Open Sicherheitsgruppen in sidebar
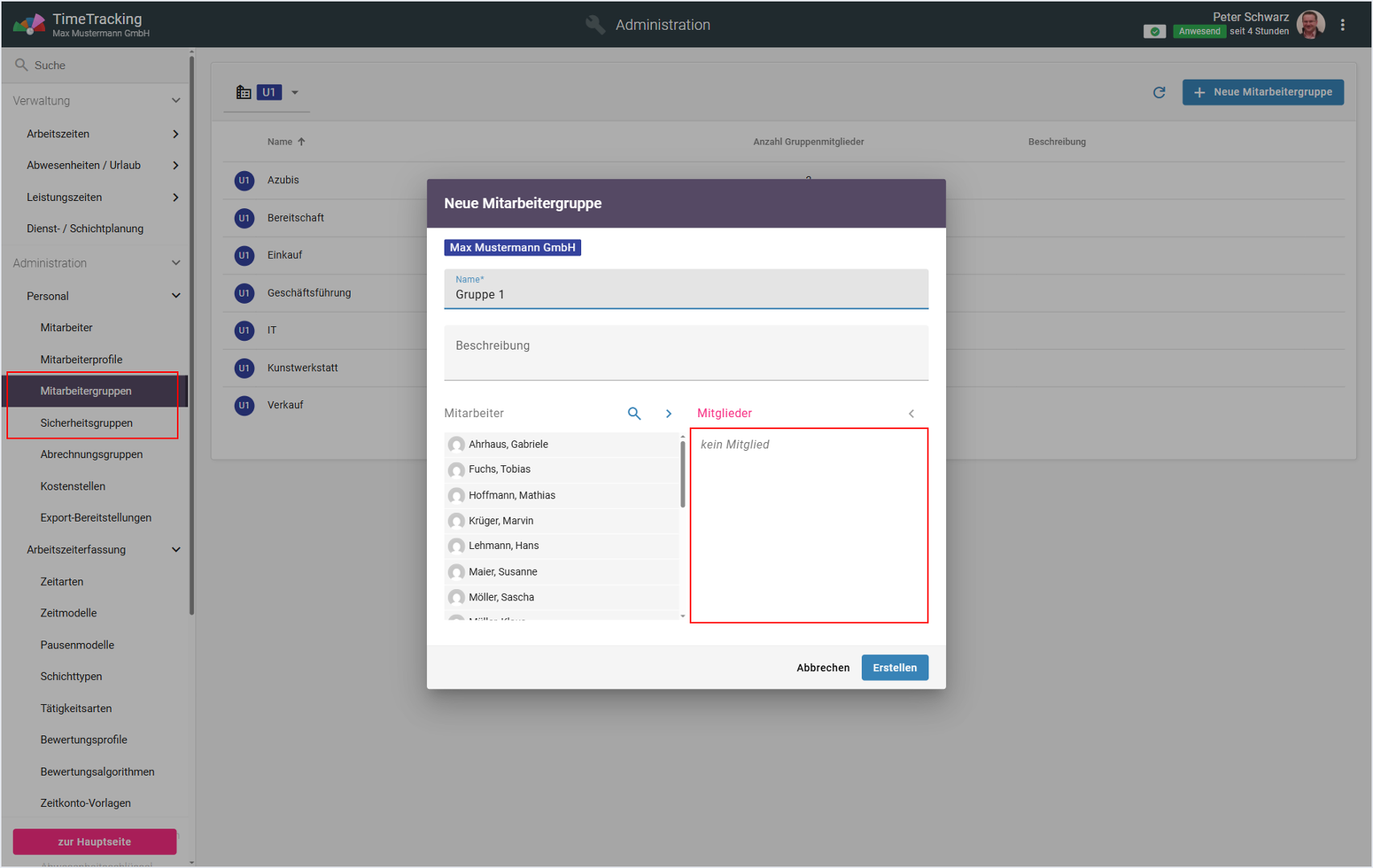Screen dimensions: 1373x868 pos(87,423)
